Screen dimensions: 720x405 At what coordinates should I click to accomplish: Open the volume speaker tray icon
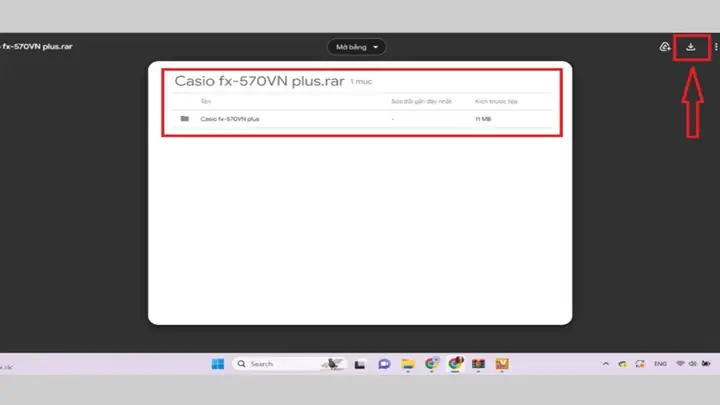[692, 364]
